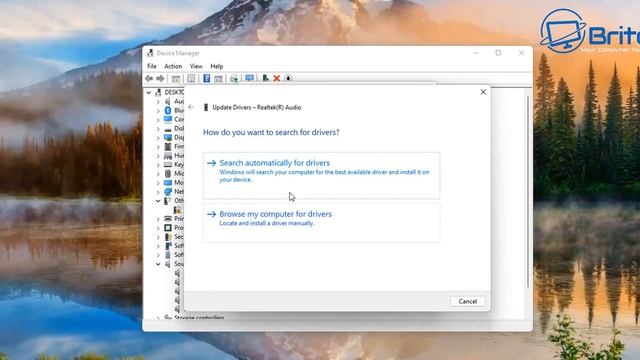Expand the Monitors tree category

[x=158, y=183]
